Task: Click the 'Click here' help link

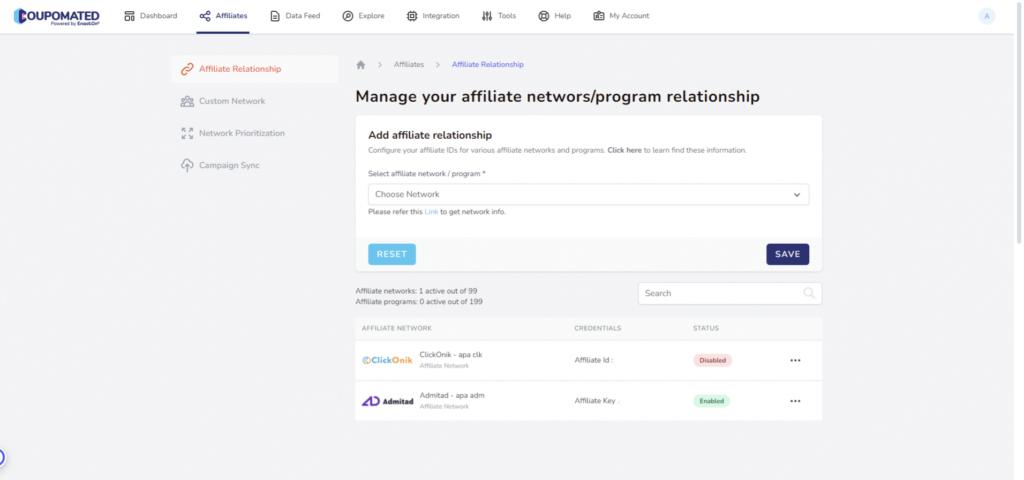Action: point(624,150)
